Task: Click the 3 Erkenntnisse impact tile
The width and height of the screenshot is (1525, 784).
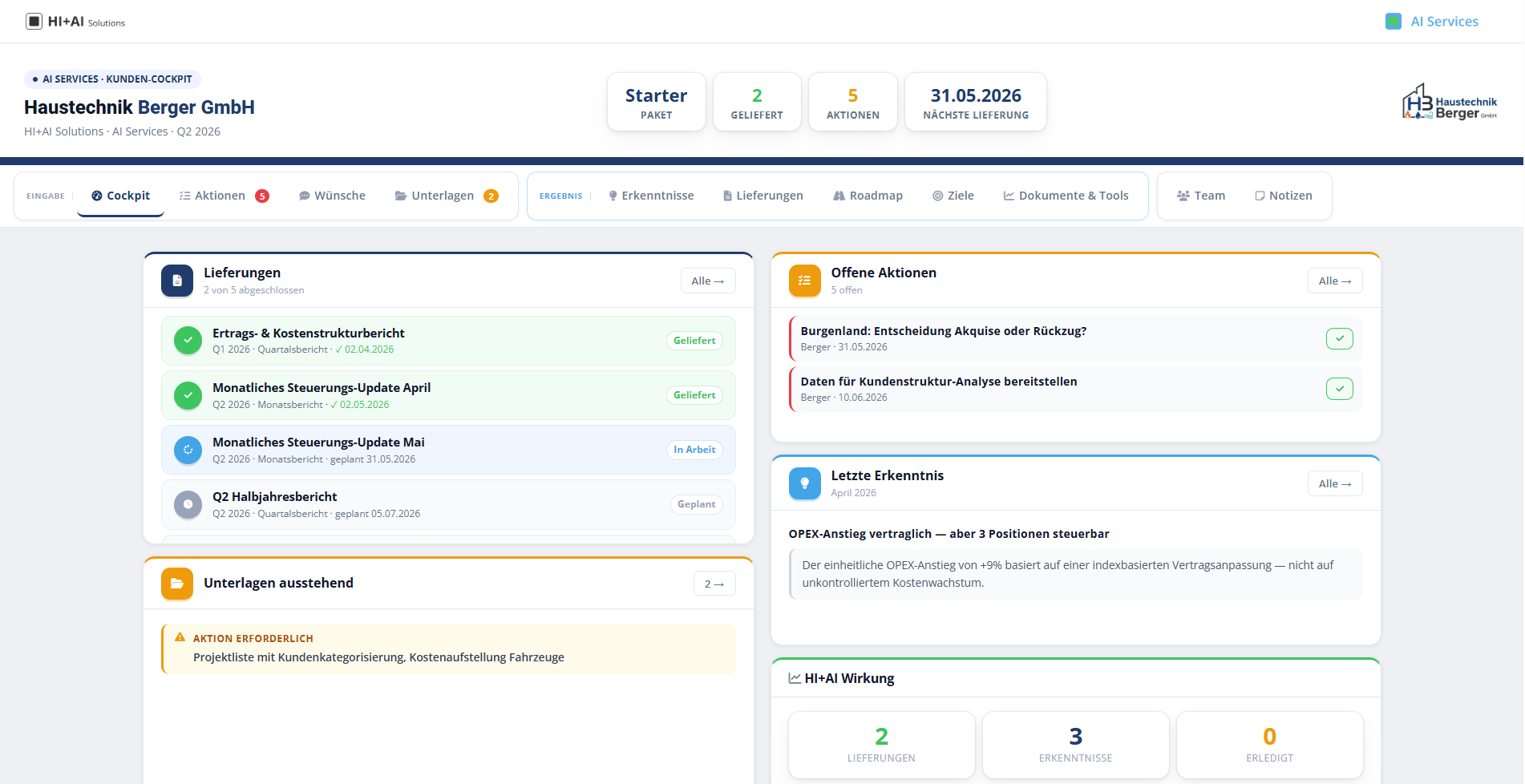Action: [x=1076, y=745]
